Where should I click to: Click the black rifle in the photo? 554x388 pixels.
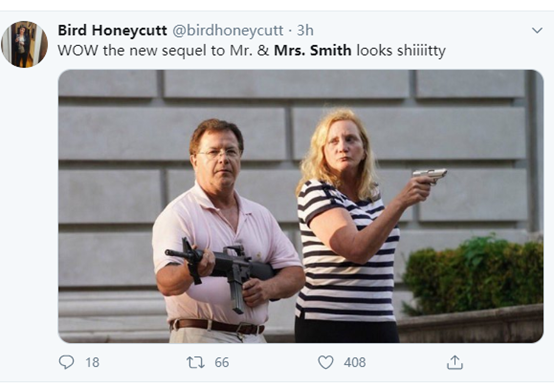tap(221, 270)
